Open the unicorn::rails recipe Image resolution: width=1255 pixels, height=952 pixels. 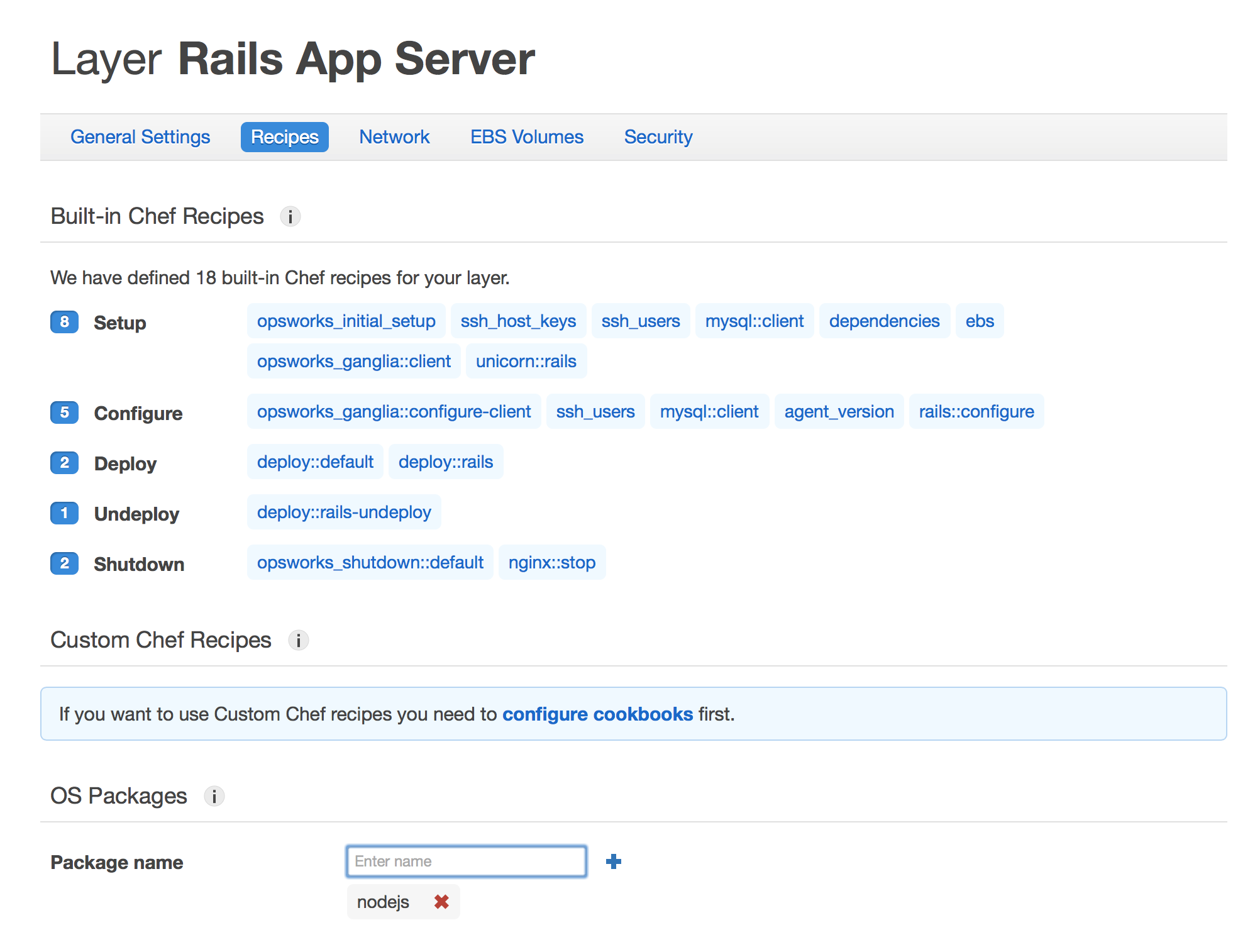[526, 361]
